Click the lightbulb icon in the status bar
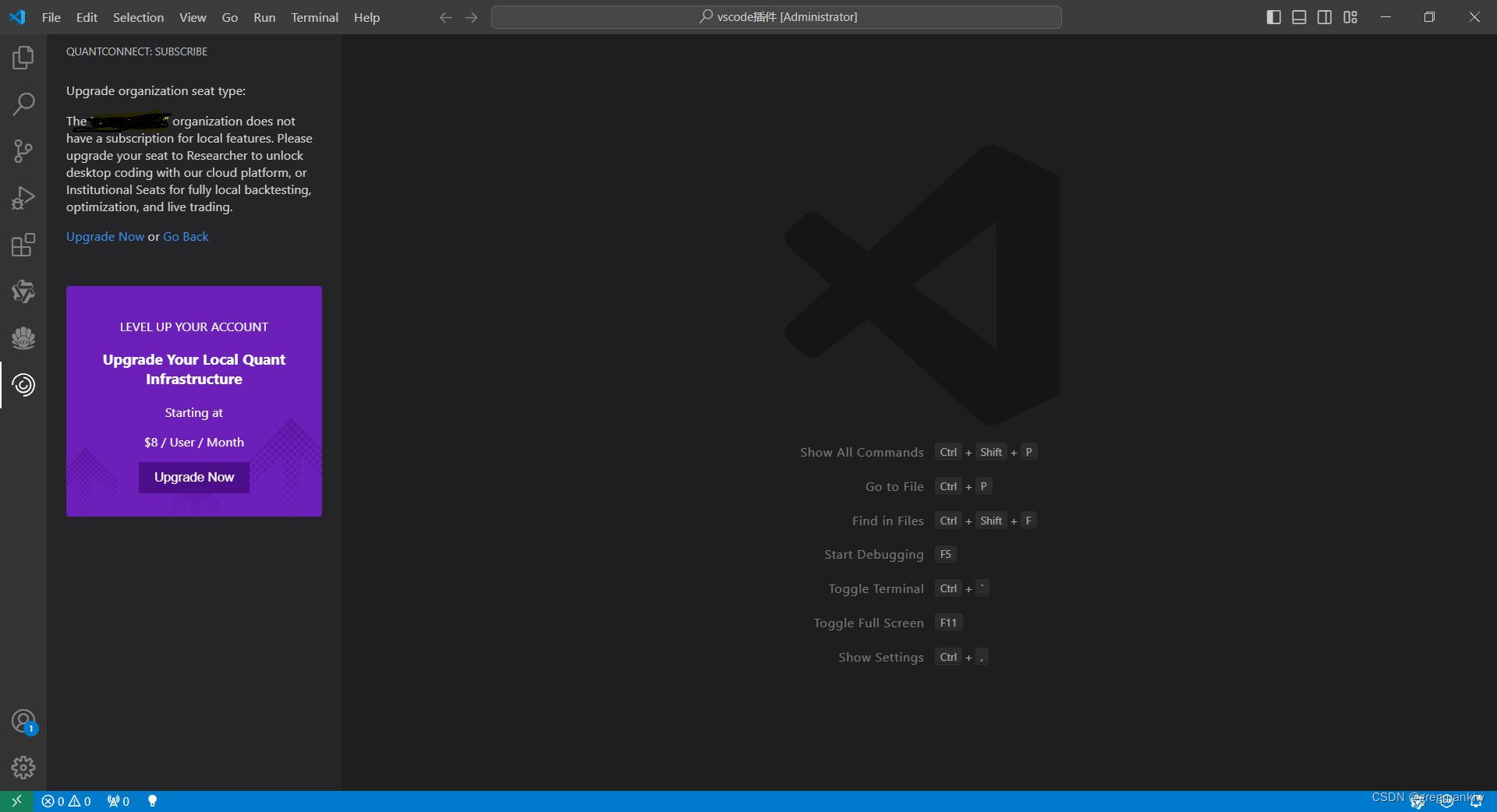This screenshot has width=1497, height=812. (x=153, y=801)
